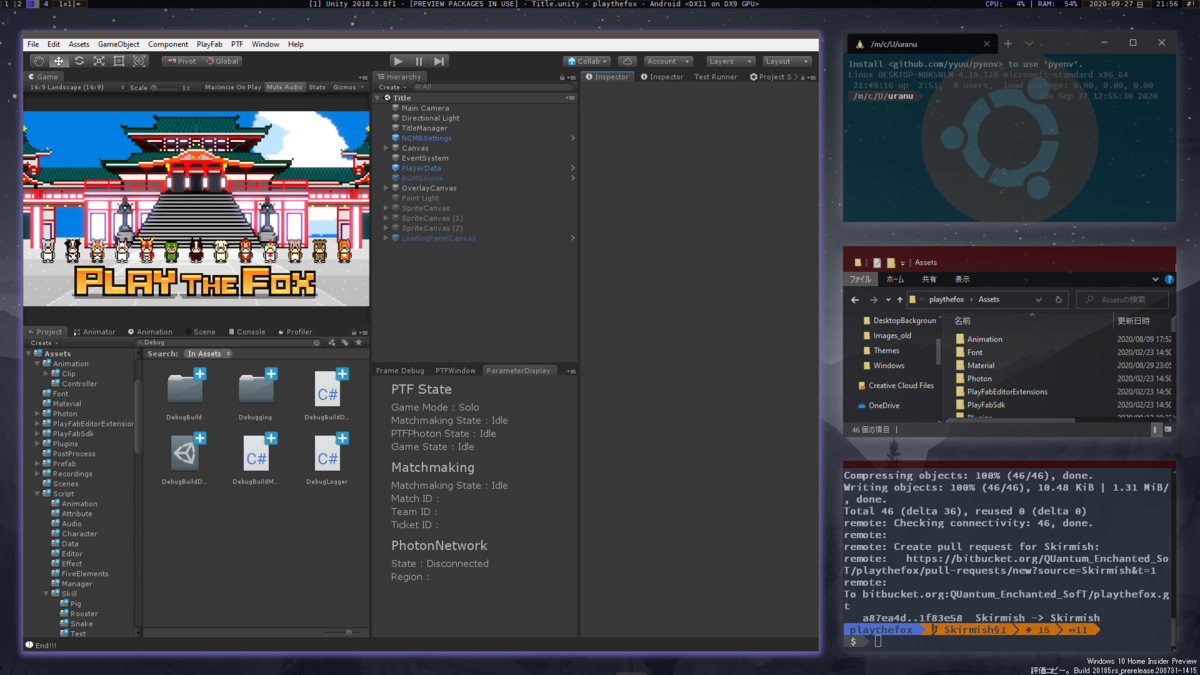Switch to the Test Runner tab
The width and height of the screenshot is (1200, 675).
715,77
